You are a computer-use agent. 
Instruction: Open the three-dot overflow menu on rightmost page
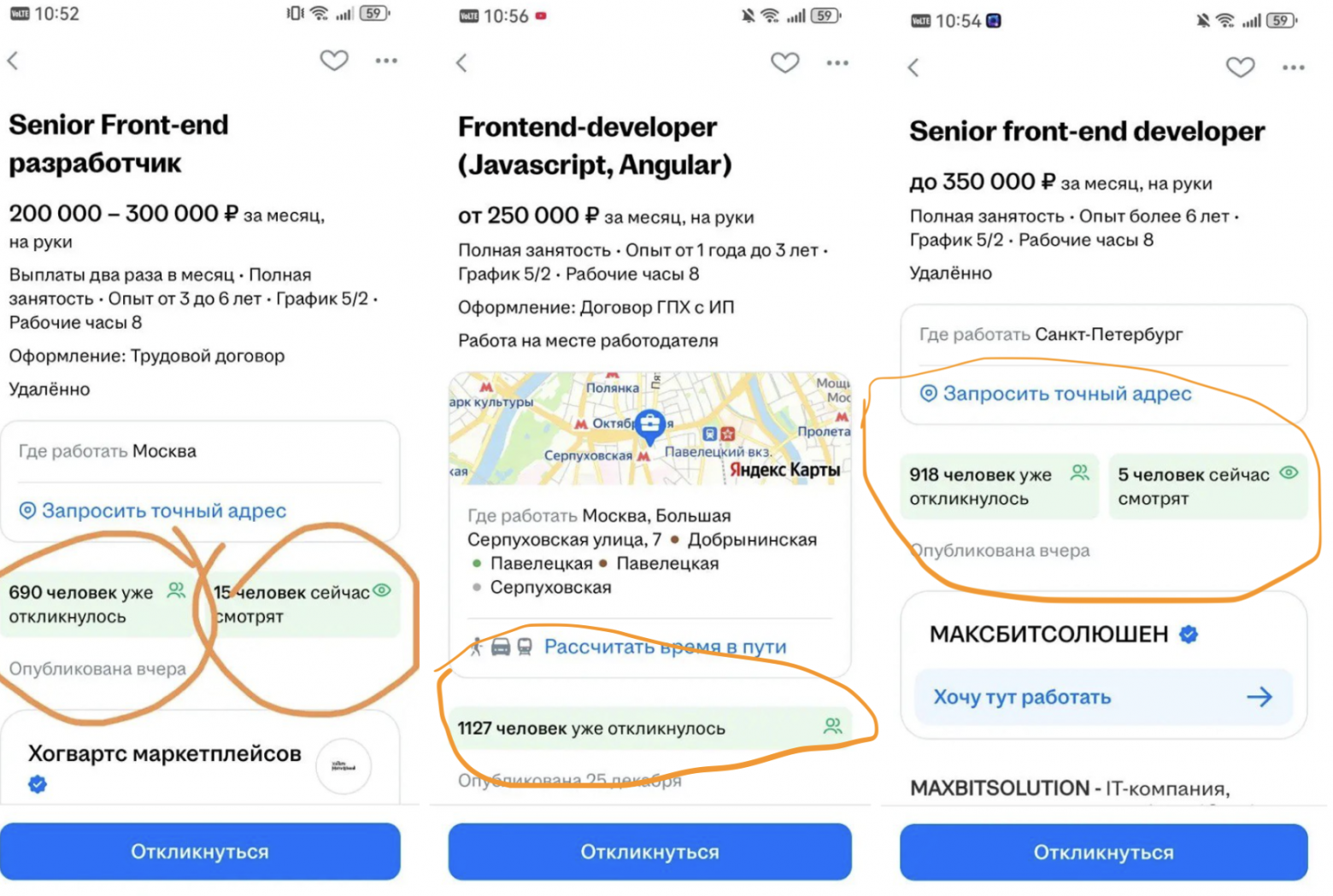pos(1293,67)
